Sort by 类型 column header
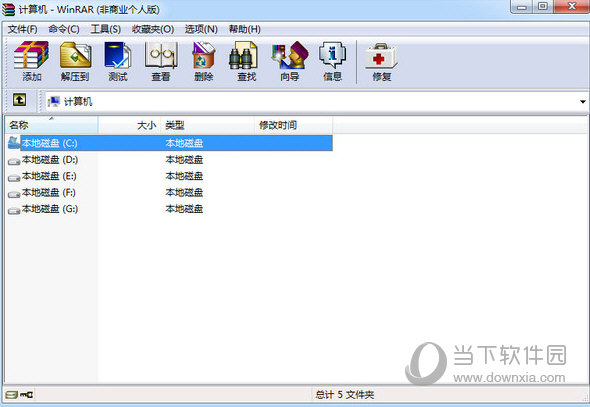 [x=208, y=125]
